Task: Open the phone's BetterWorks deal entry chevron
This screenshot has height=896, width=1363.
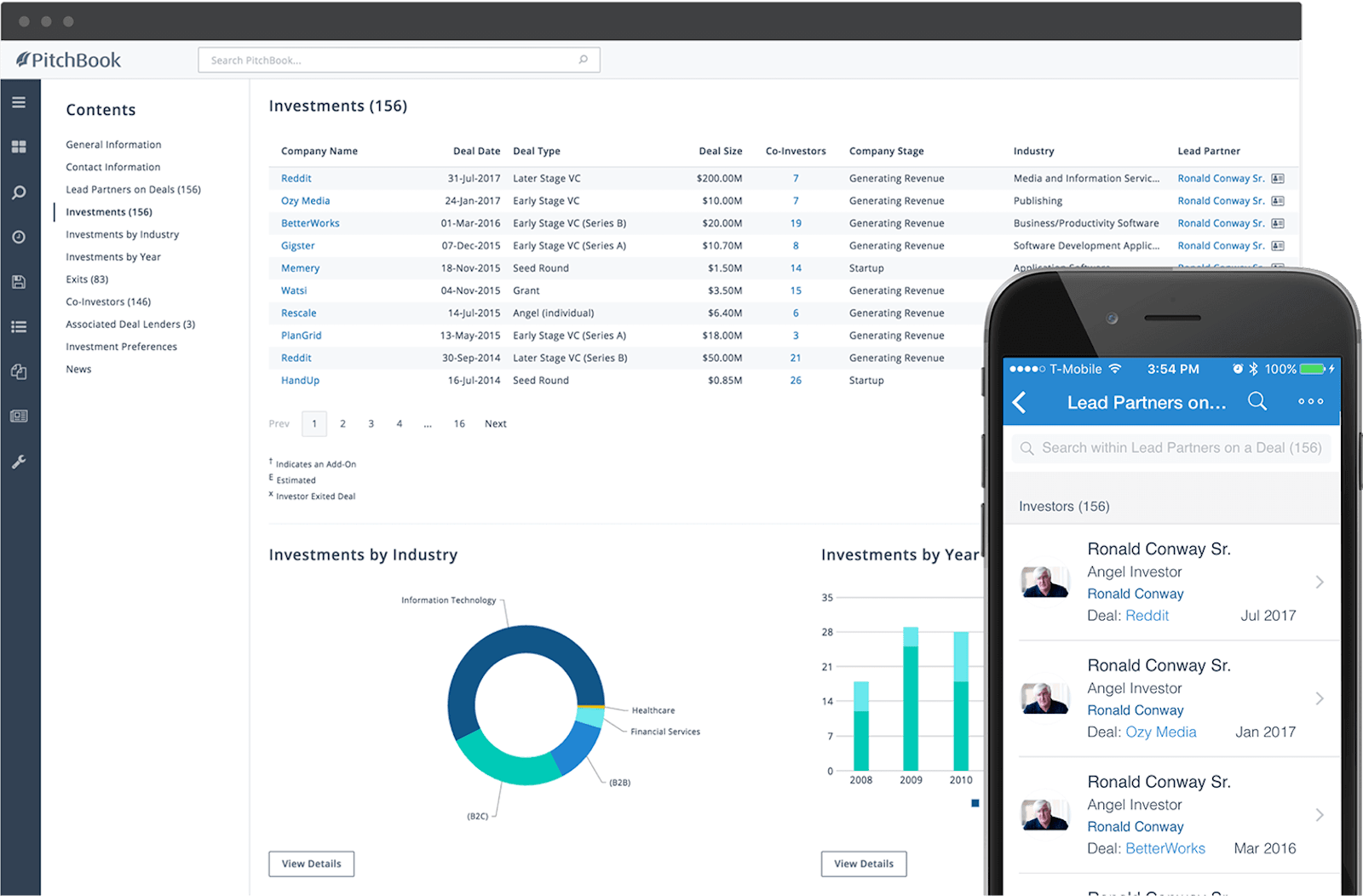Action: (x=1320, y=815)
